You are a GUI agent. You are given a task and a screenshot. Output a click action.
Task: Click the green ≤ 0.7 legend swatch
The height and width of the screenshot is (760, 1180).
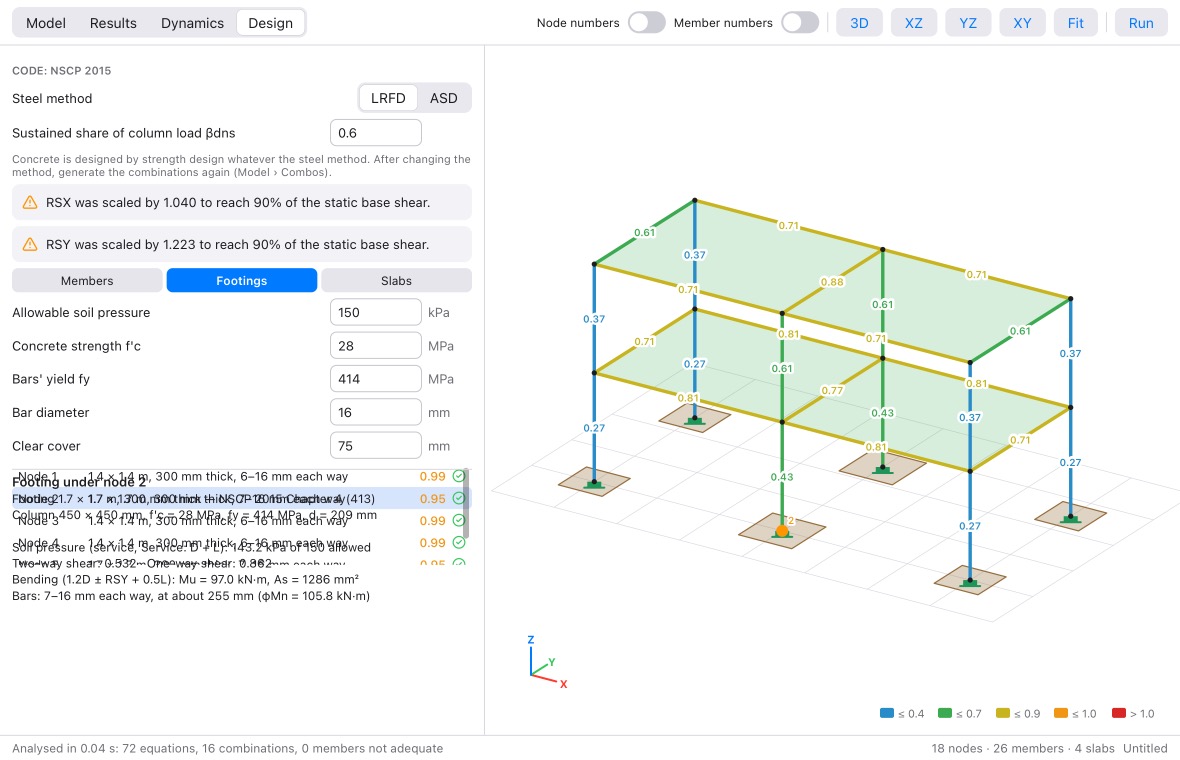coord(944,713)
